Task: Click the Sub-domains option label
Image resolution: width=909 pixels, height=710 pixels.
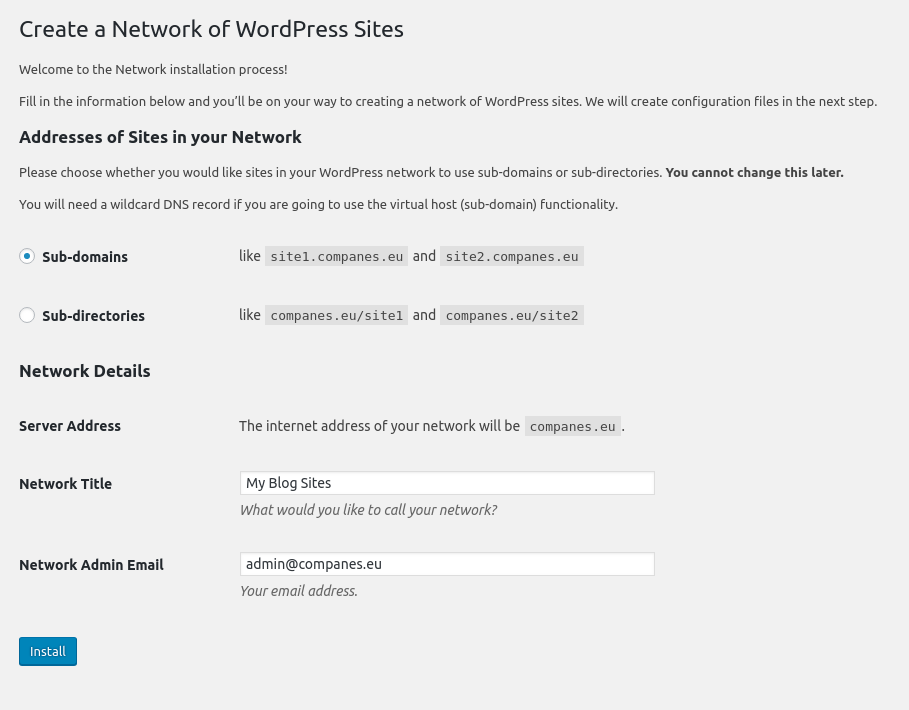Action: [85, 257]
